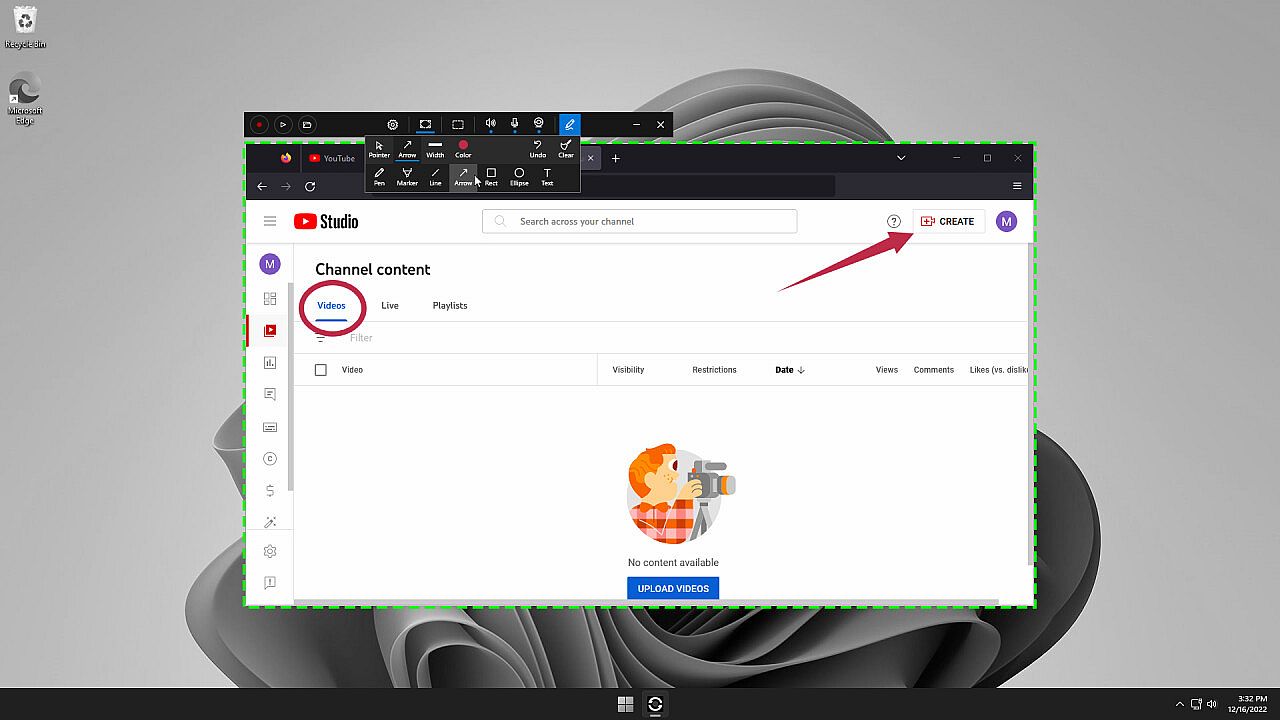Switch to the Playlists tab
The width and height of the screenshot is (1280, 720).
click(450, 306)
